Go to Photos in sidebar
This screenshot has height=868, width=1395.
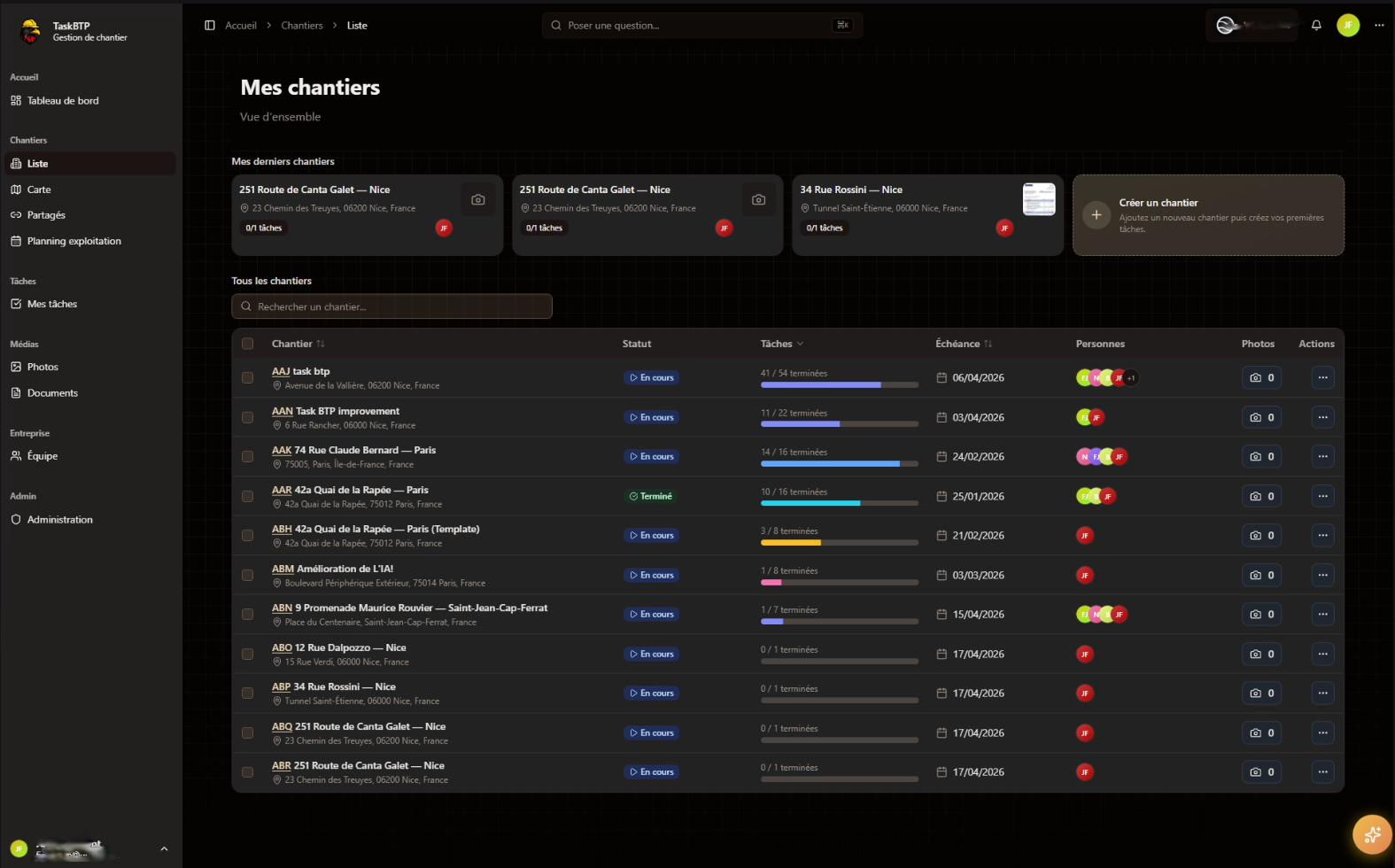(90, 367)
